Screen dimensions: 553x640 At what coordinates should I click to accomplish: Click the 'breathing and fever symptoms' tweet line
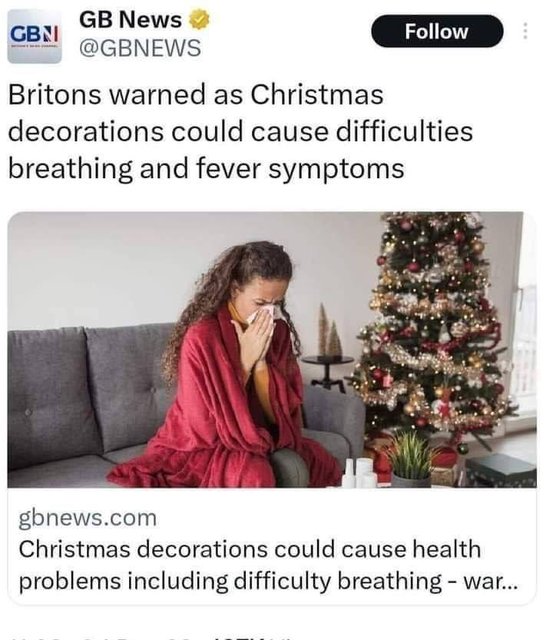pyautogui.click(x=207, y=168)
